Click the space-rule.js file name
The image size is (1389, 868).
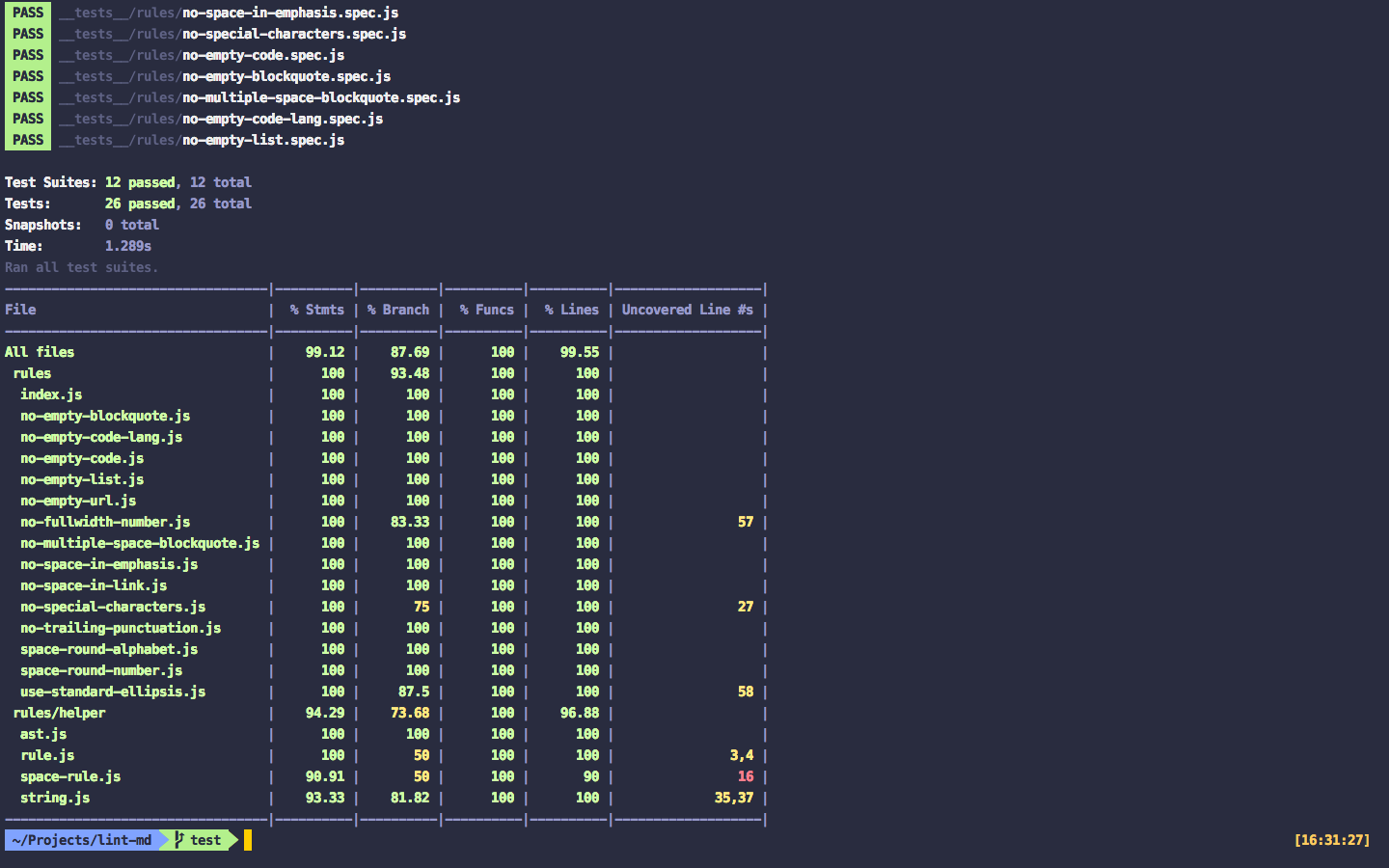(x=70, y=776)
